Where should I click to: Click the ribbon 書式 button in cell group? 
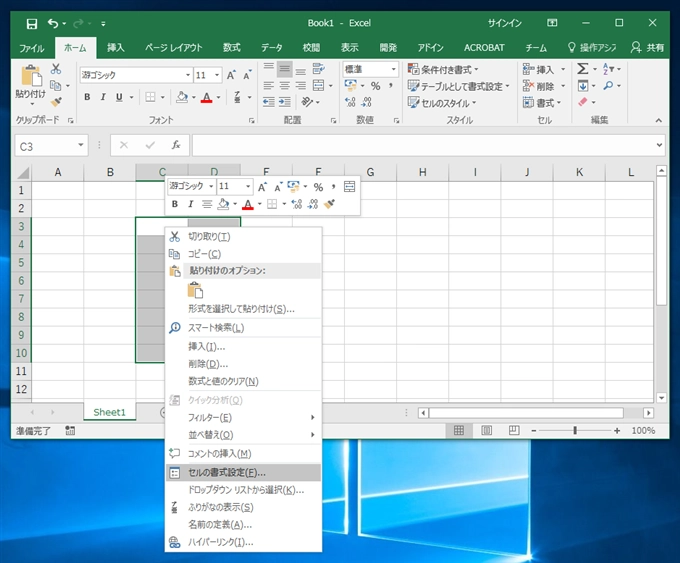click(x=543, y=103)
